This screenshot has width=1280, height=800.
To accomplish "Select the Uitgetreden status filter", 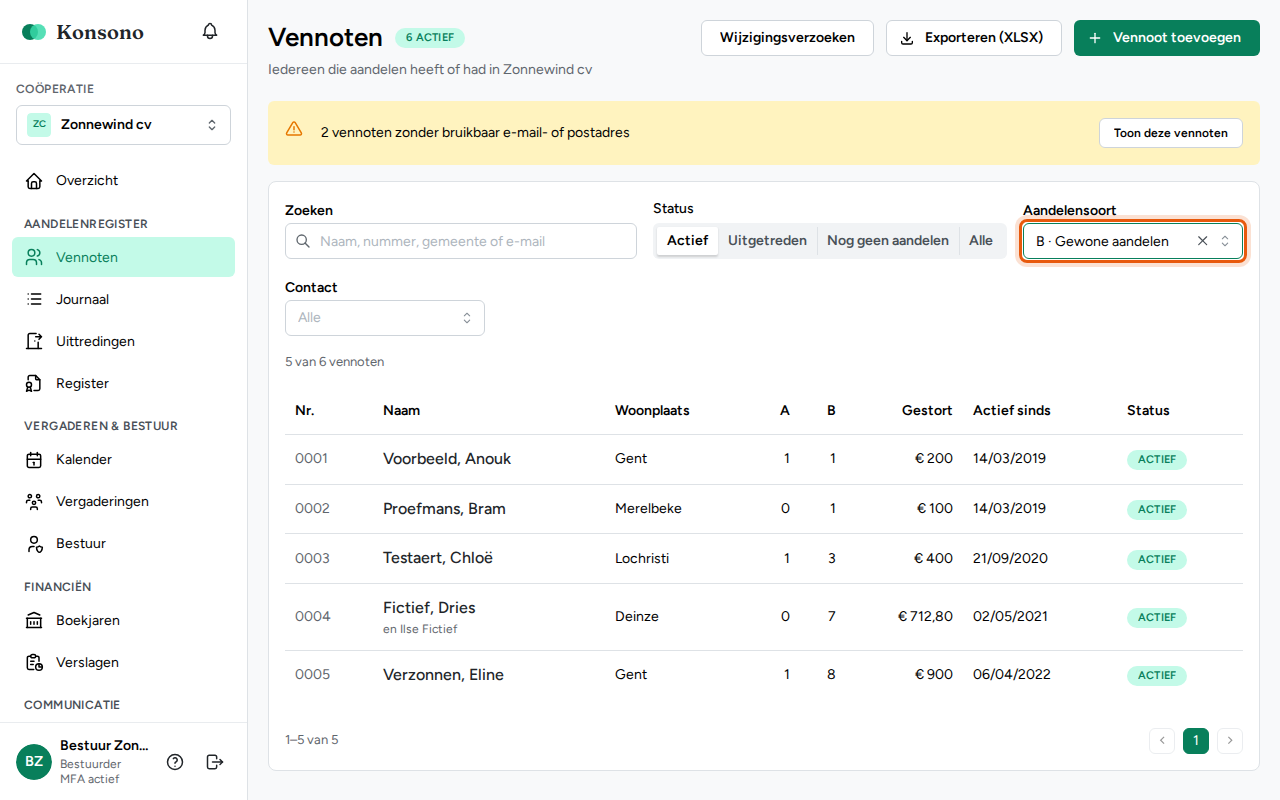I will pos(767,241).
